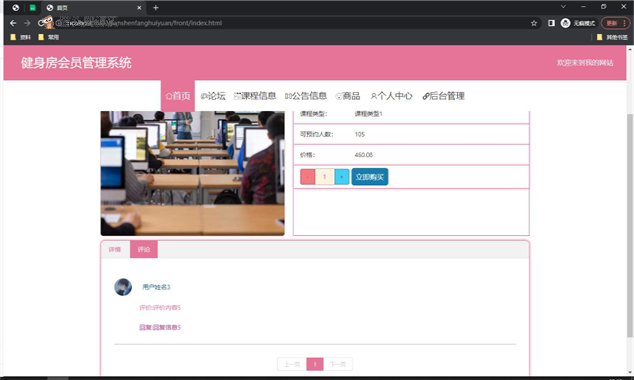The image size is (634, 380).
Task: Open 个人中心 in the navigation bar
Action: coord(391,96)
